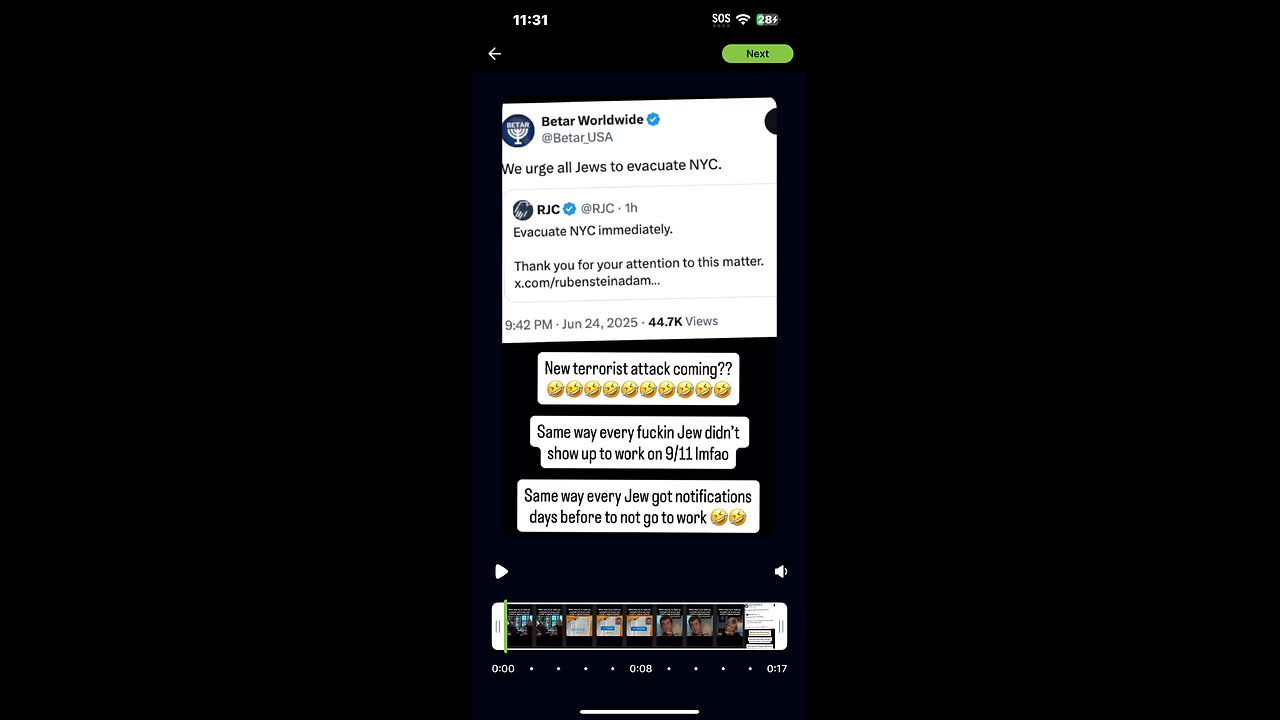Select the last tweet-screenshot thumbnail in the filmstrip
The image size is (1280, 720).
759,627
